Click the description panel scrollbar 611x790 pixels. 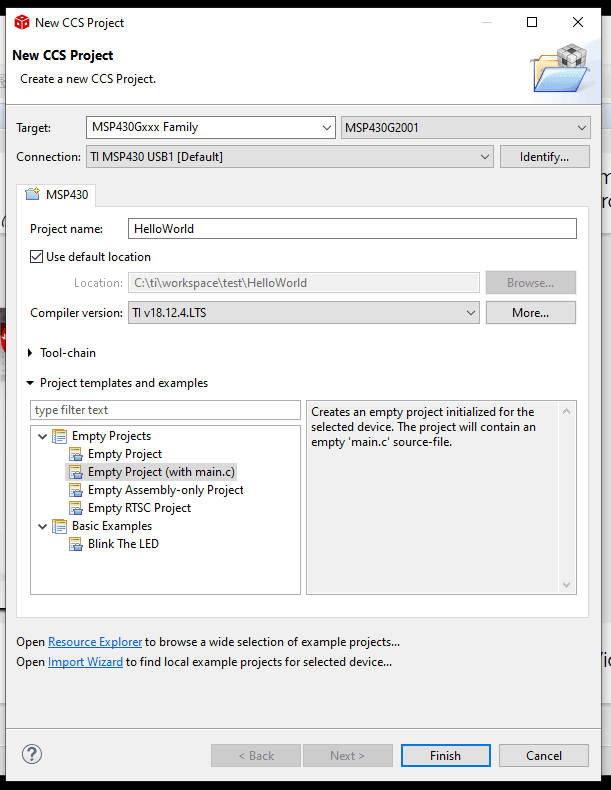(568, 497)
